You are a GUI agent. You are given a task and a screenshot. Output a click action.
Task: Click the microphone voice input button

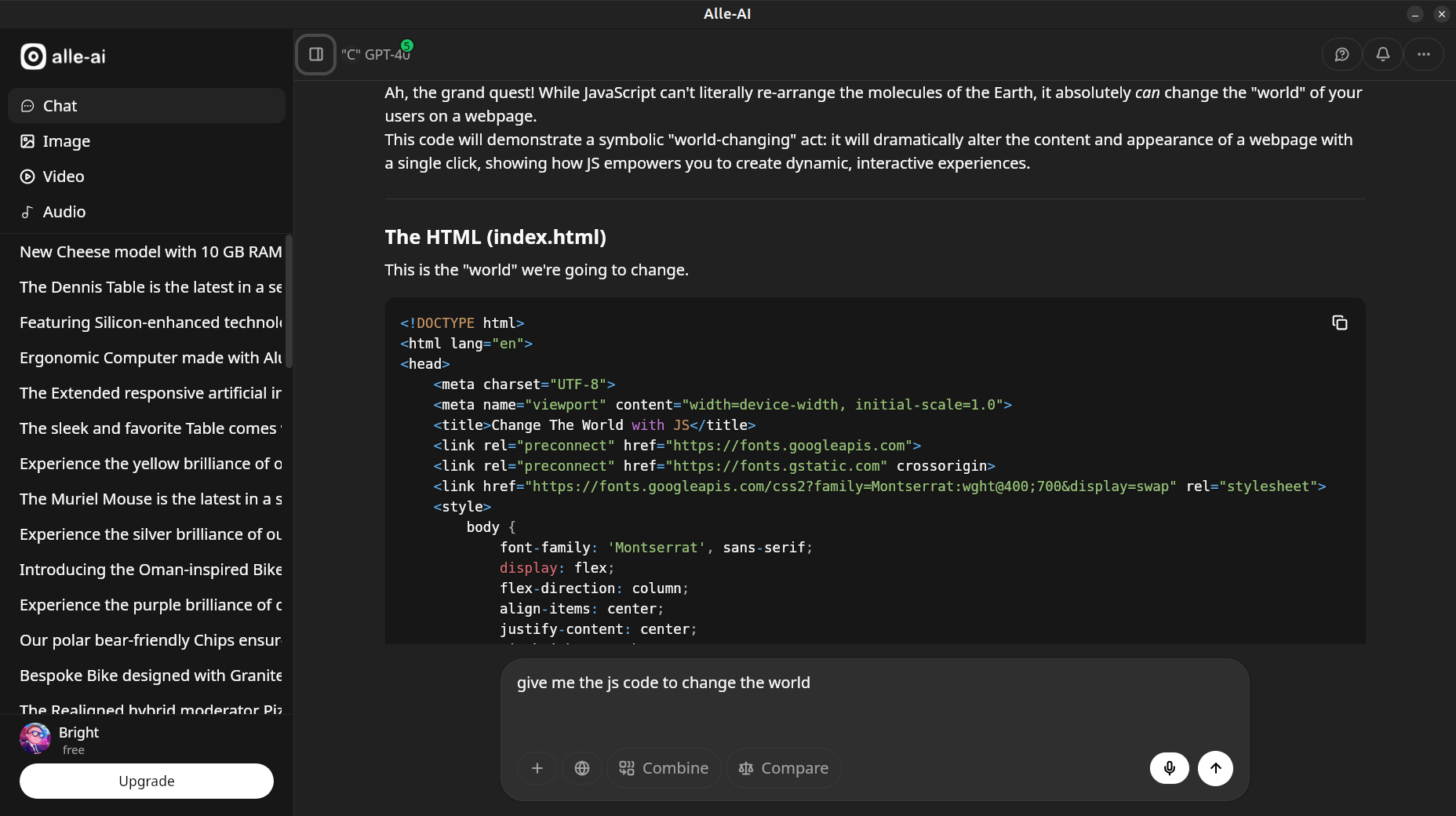pos(1169,768)
